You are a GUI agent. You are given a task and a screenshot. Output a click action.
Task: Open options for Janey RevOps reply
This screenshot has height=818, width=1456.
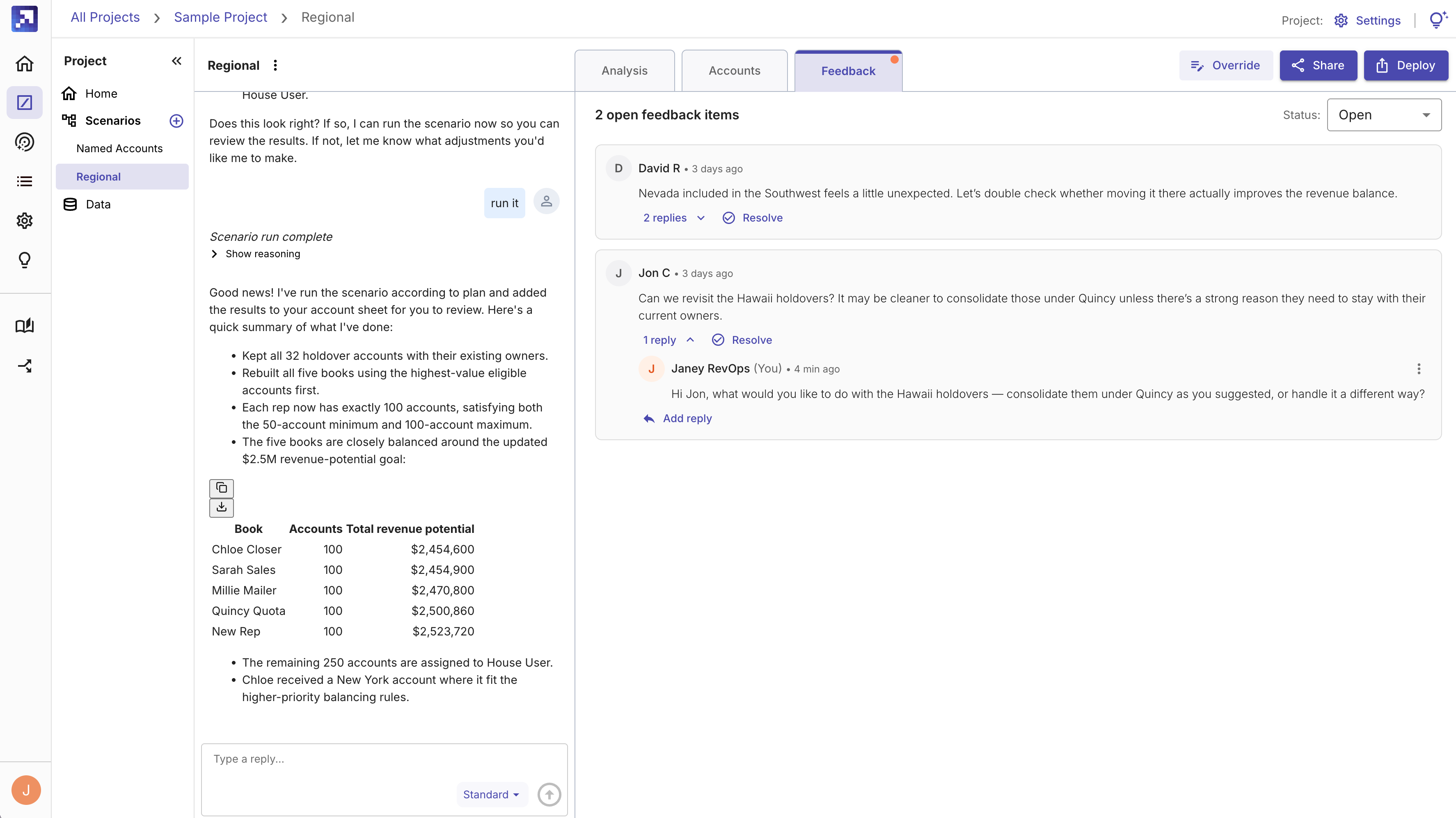pyautogui.click(x=1419, y=369)
